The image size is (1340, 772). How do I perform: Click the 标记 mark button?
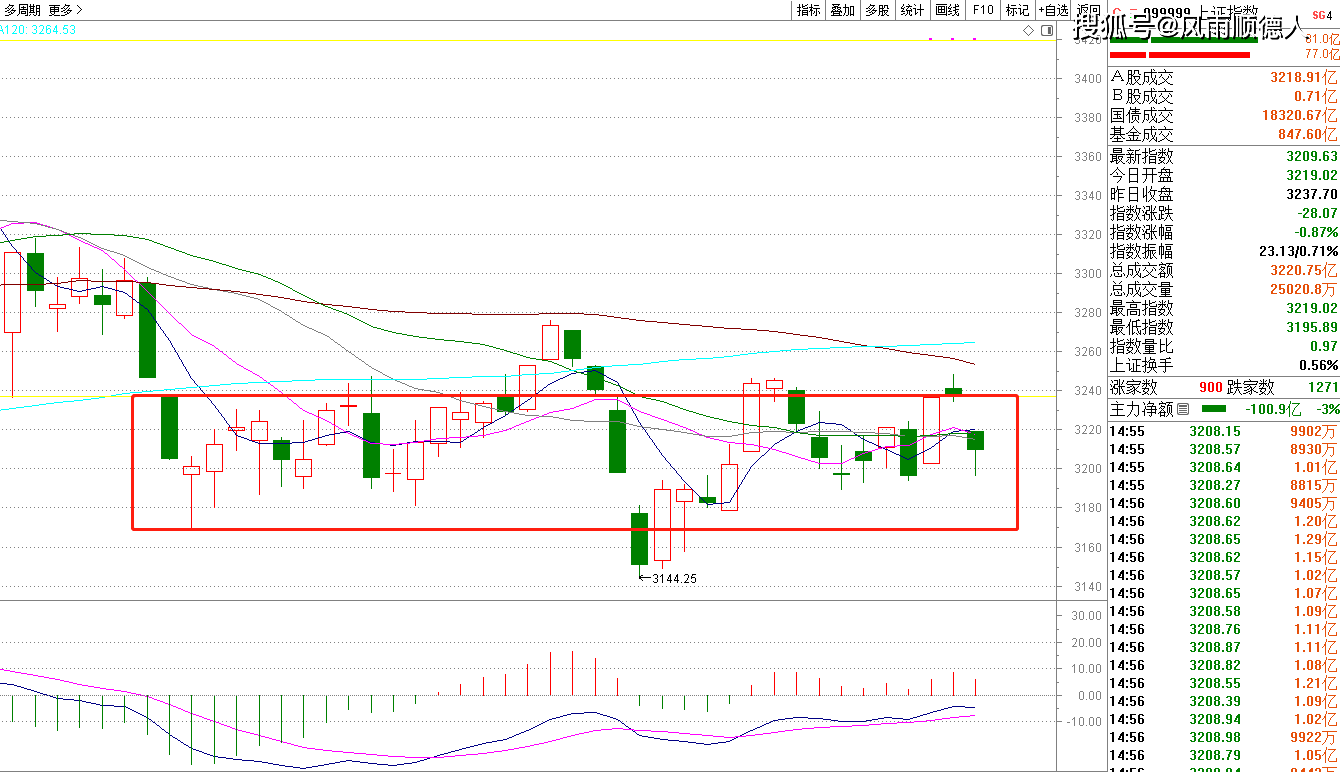point(1017,10)
